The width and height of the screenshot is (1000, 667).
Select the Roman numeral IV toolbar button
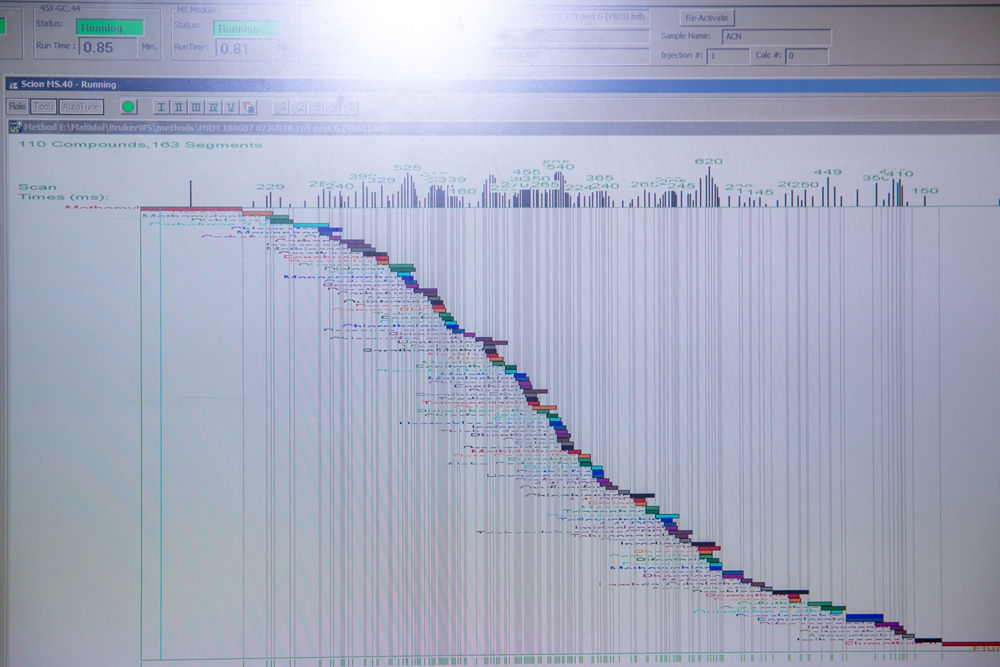[213, 106]
